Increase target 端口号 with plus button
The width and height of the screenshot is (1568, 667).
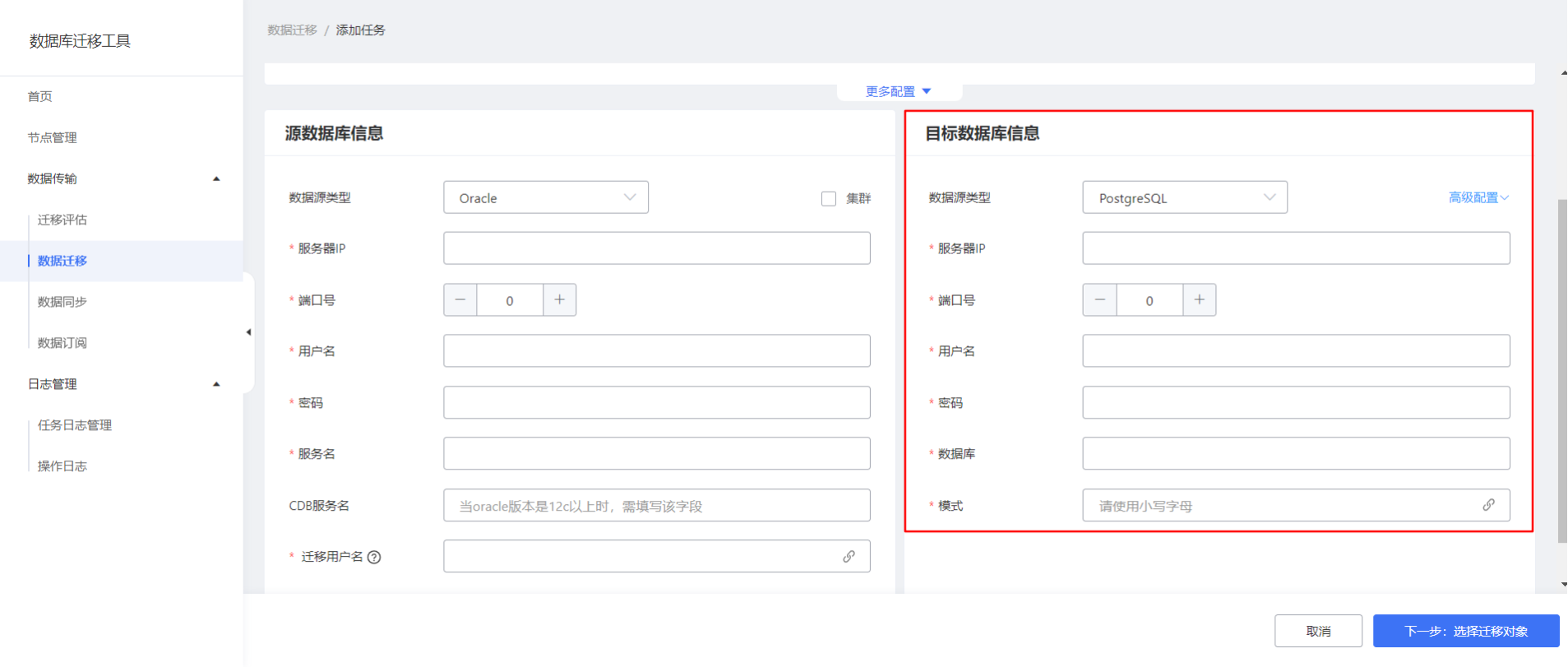tap(1199, 300)
